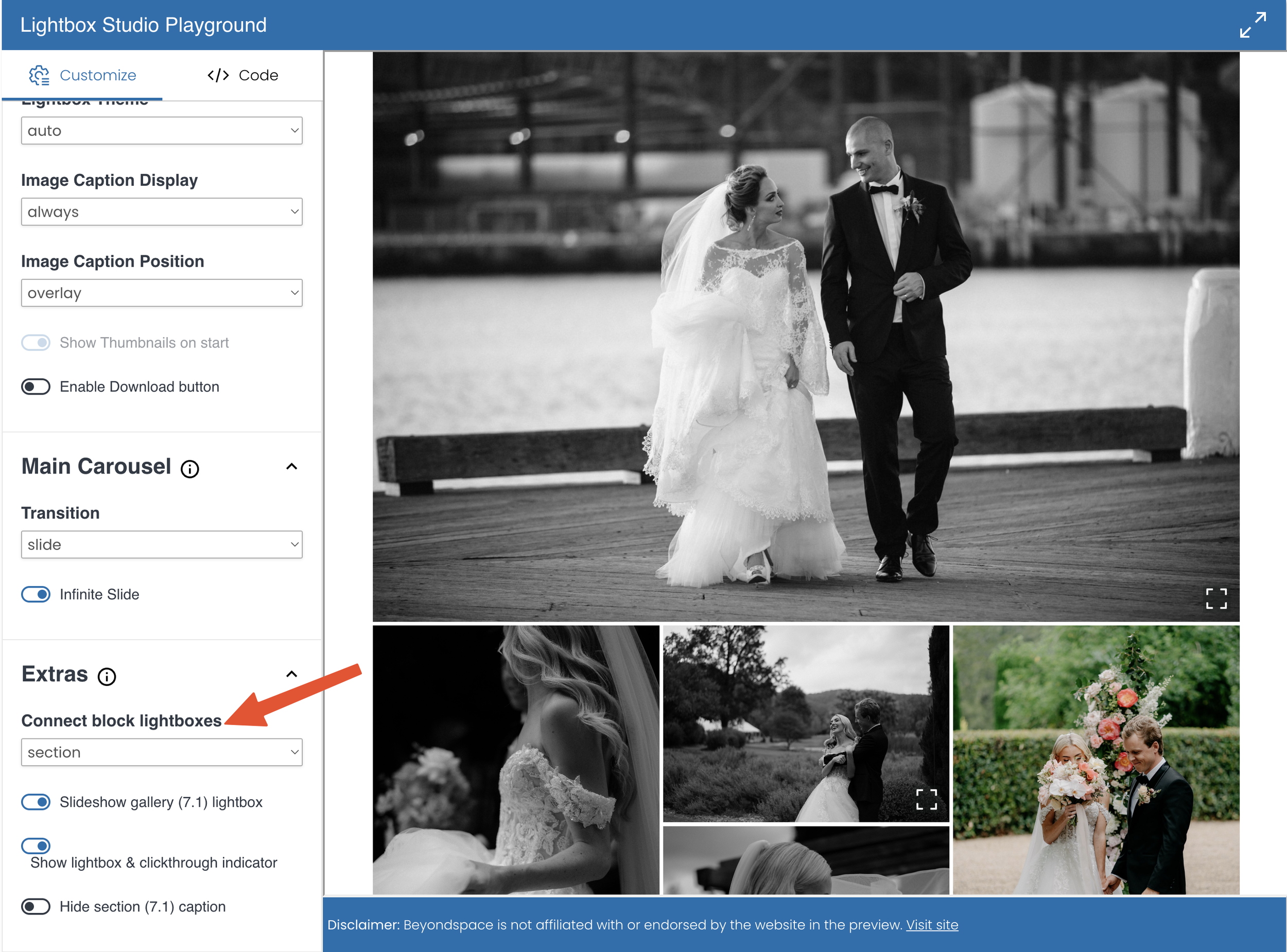The height and width of the screenshot is (952, 1287).
Task: Open Extras info icon
Action: click(107, 676)
